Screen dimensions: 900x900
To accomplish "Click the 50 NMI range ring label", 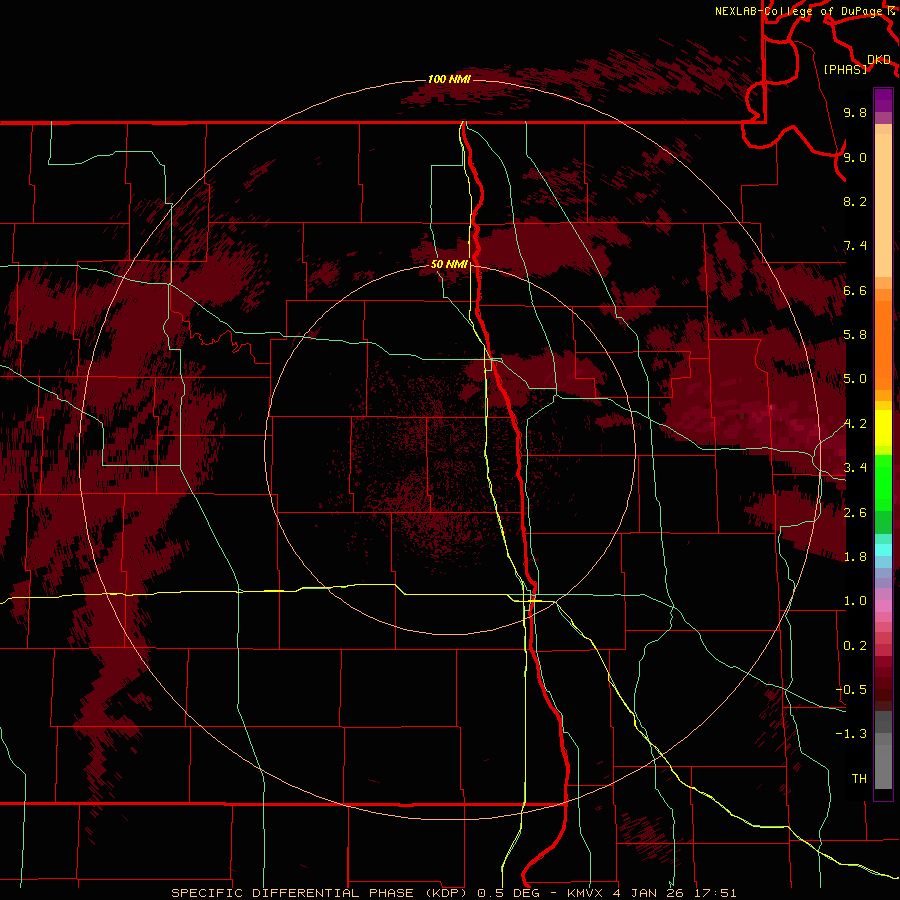I will point(449,264).
